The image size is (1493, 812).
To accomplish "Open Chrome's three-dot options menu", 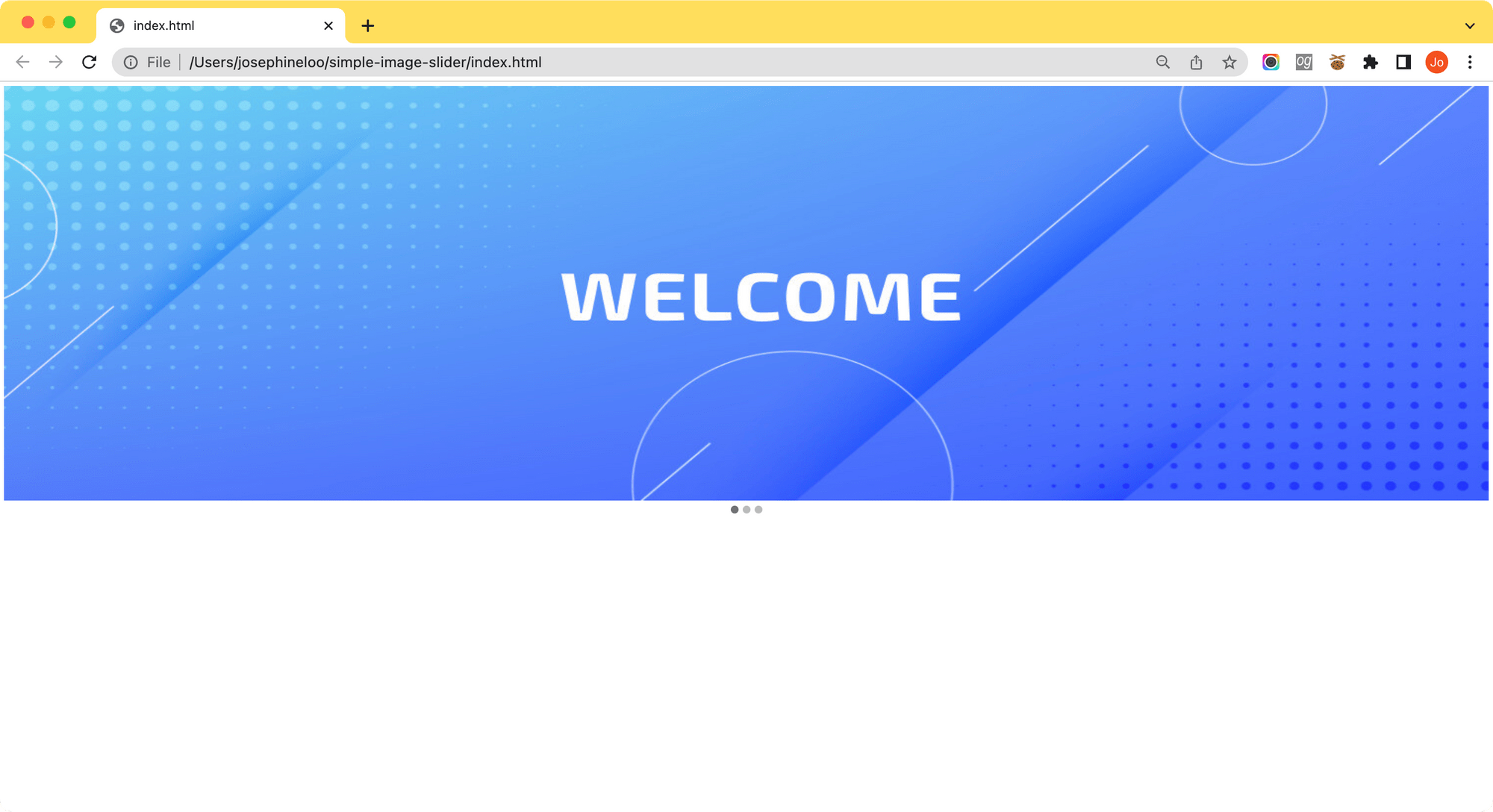I will coord(1470,62).
